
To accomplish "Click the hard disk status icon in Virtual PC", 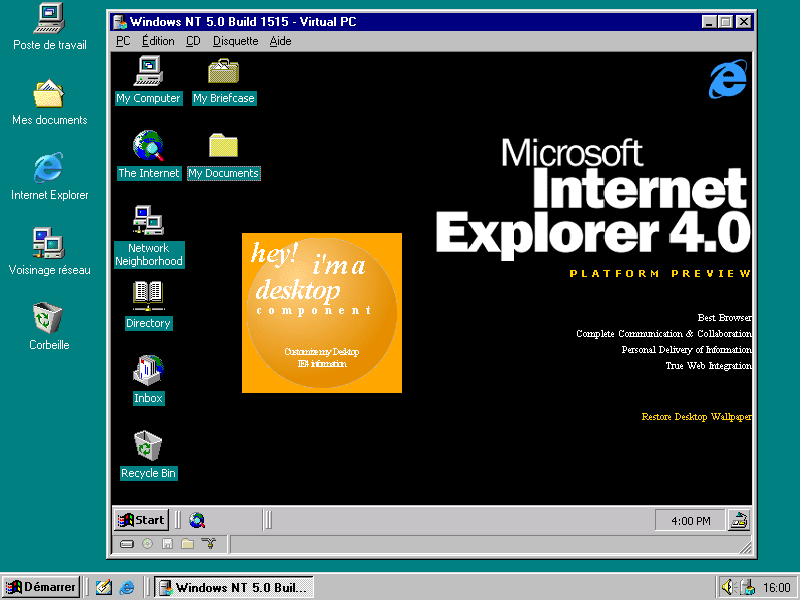I will [x=127, y=544].
